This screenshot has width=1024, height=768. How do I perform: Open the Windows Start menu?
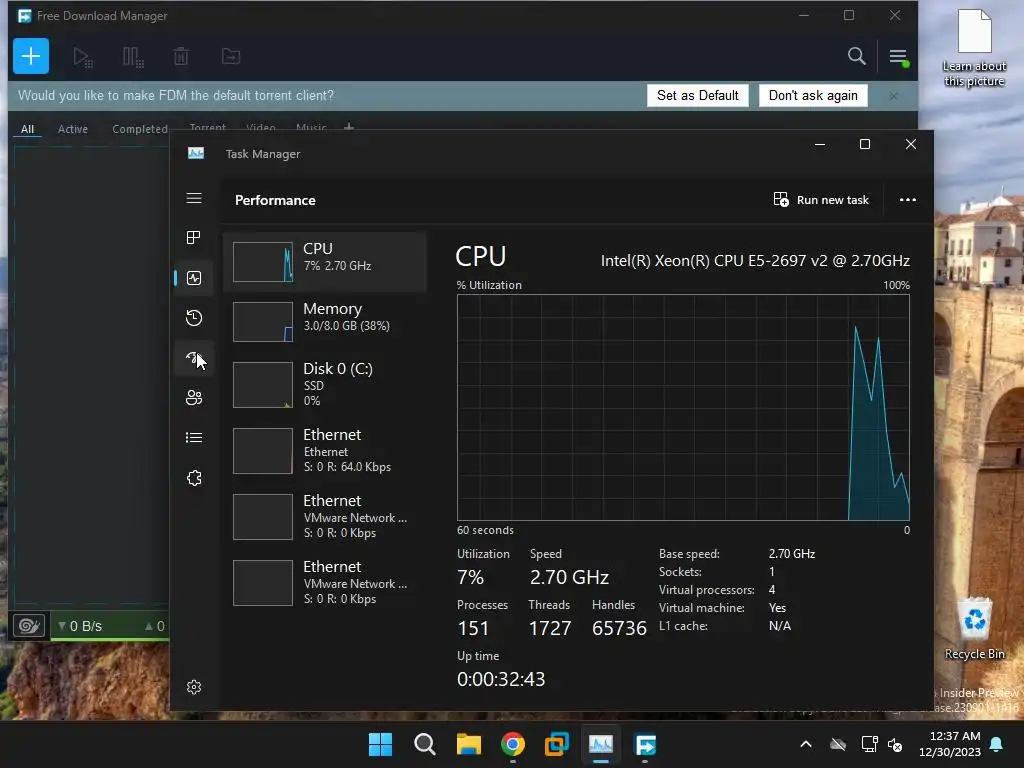point(380,744)
